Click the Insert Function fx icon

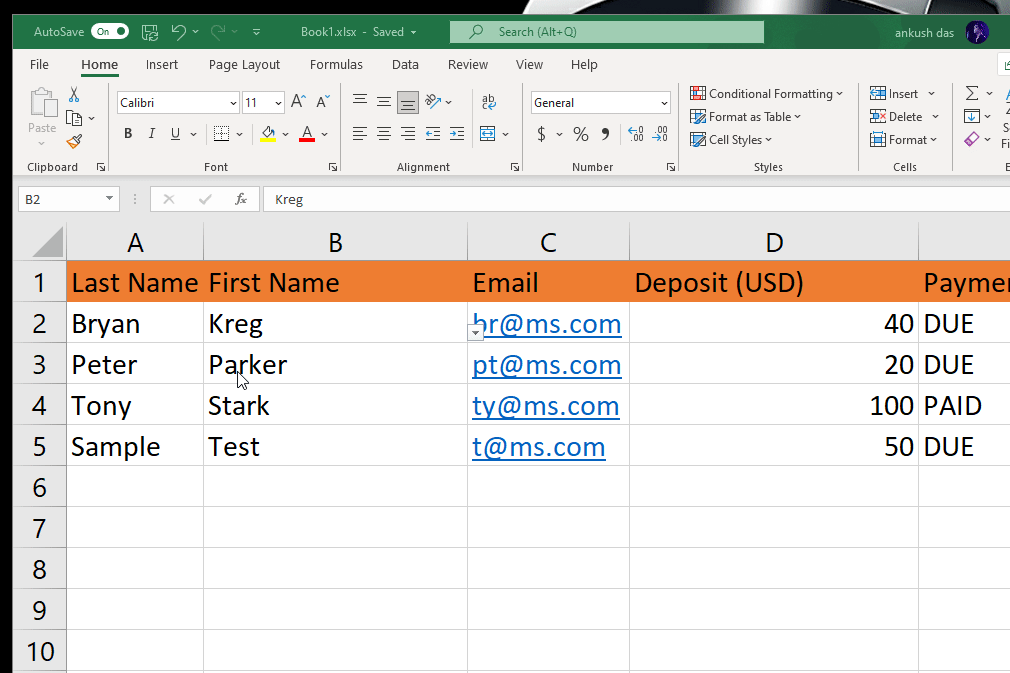click(x=241, y=200)
